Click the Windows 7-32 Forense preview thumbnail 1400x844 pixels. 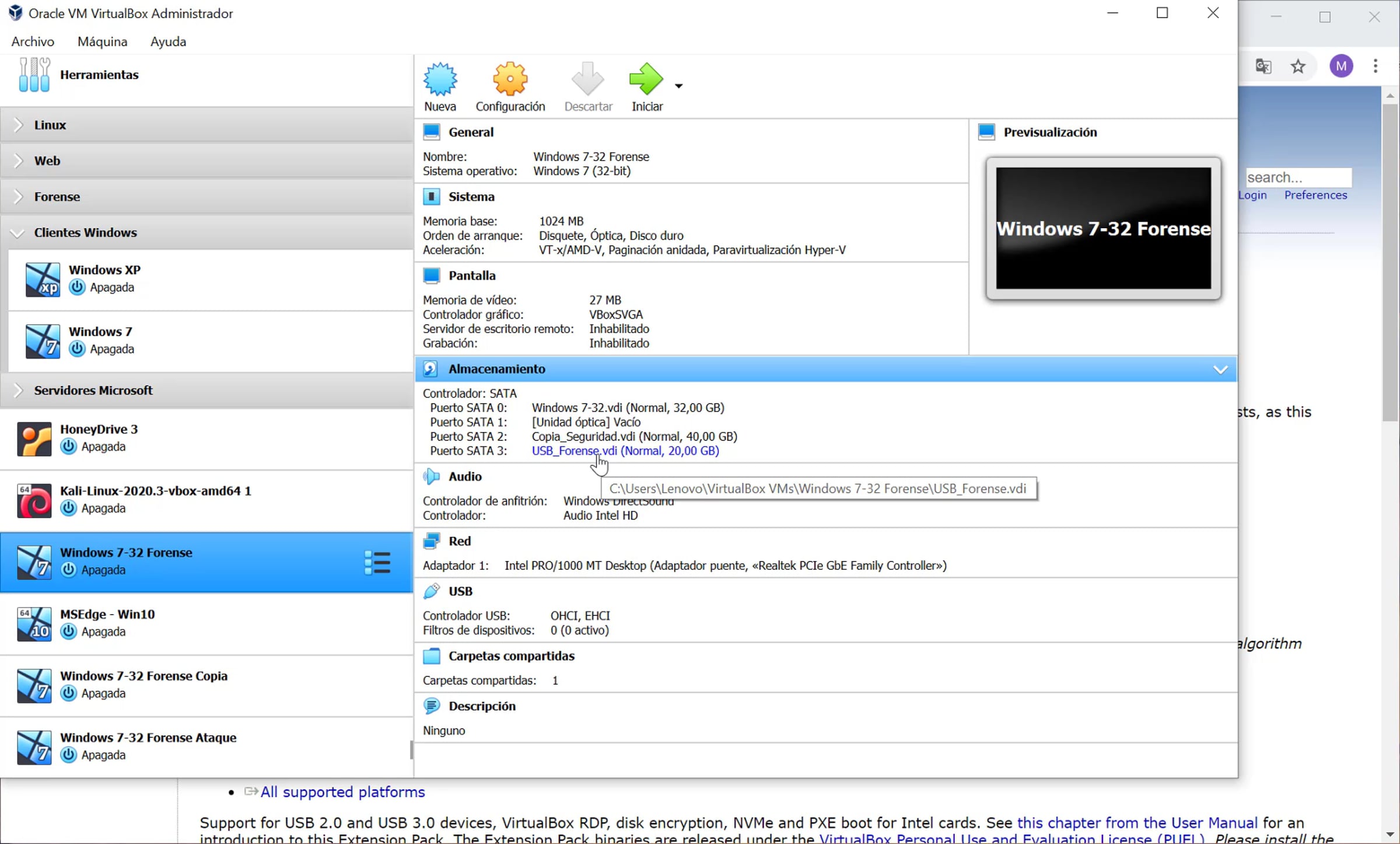point(1102,228)
